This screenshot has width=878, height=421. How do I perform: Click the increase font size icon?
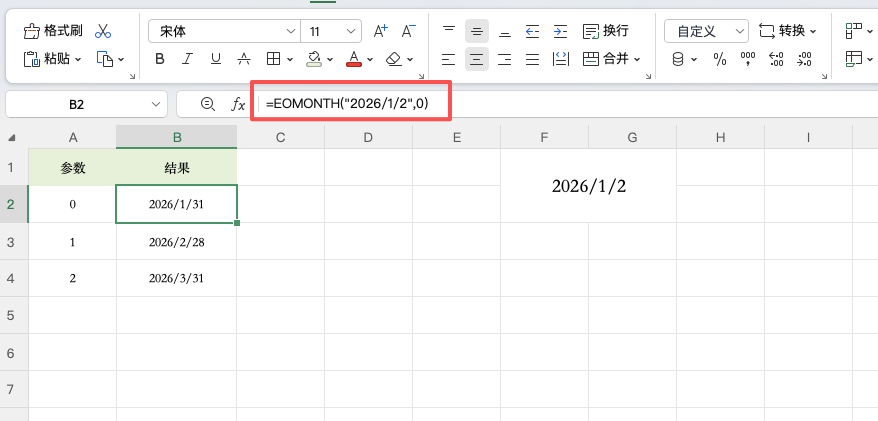pyautogui.click(x=380, y=31)
